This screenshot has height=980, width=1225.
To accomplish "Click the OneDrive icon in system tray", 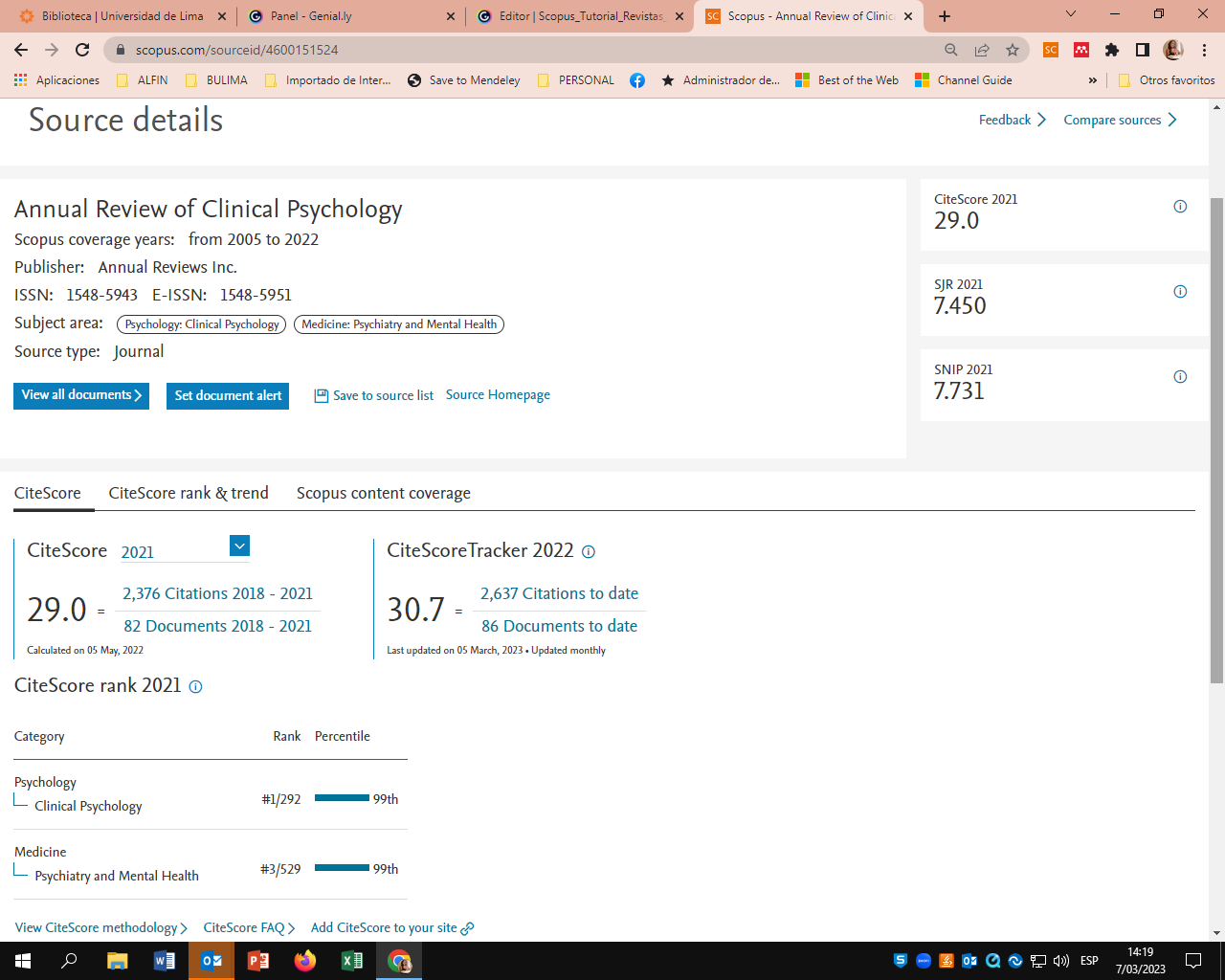I will click(x=1014, y=962).
